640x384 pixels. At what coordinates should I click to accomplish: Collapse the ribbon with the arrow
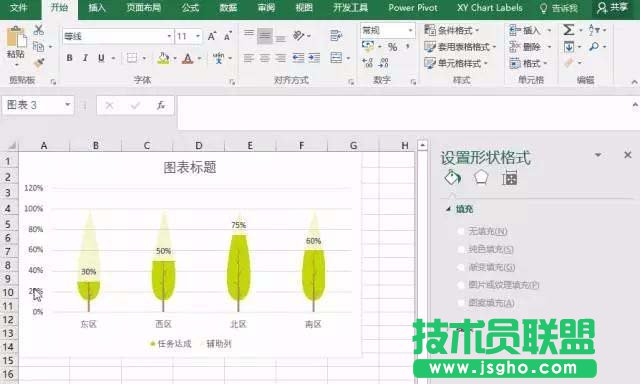(x=634, y=82)
